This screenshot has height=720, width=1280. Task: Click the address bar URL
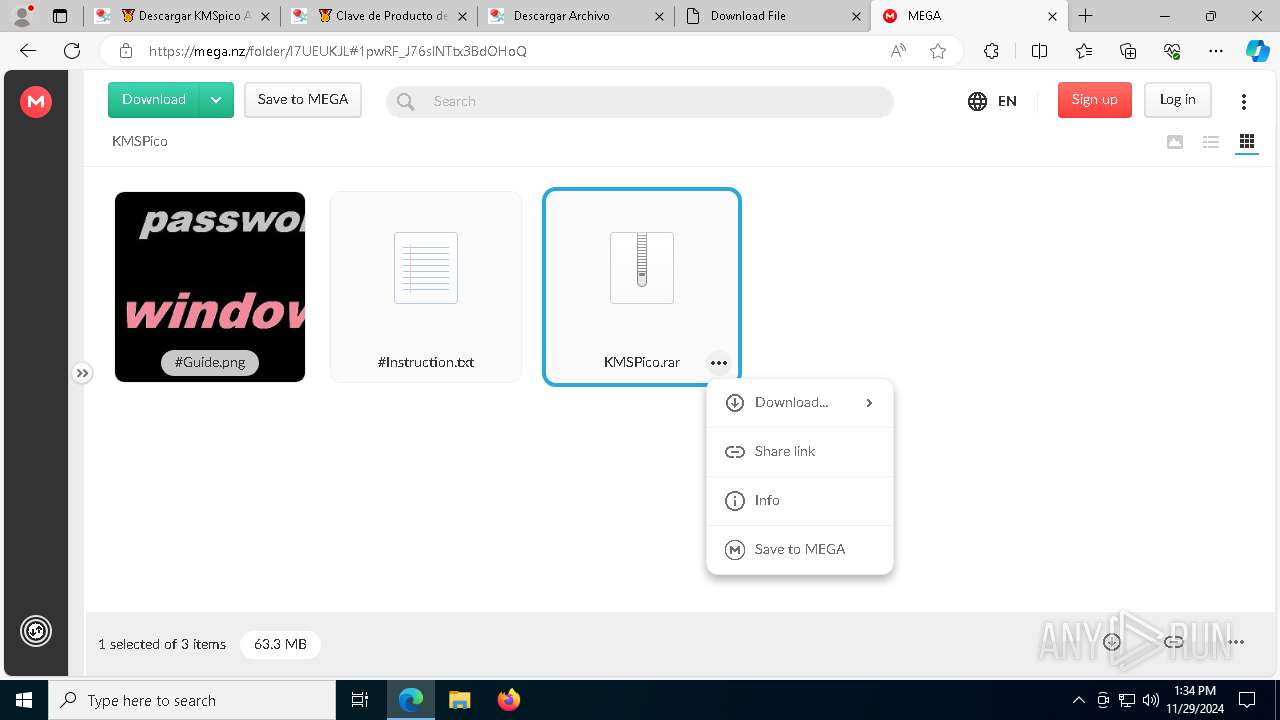point(338,51)
